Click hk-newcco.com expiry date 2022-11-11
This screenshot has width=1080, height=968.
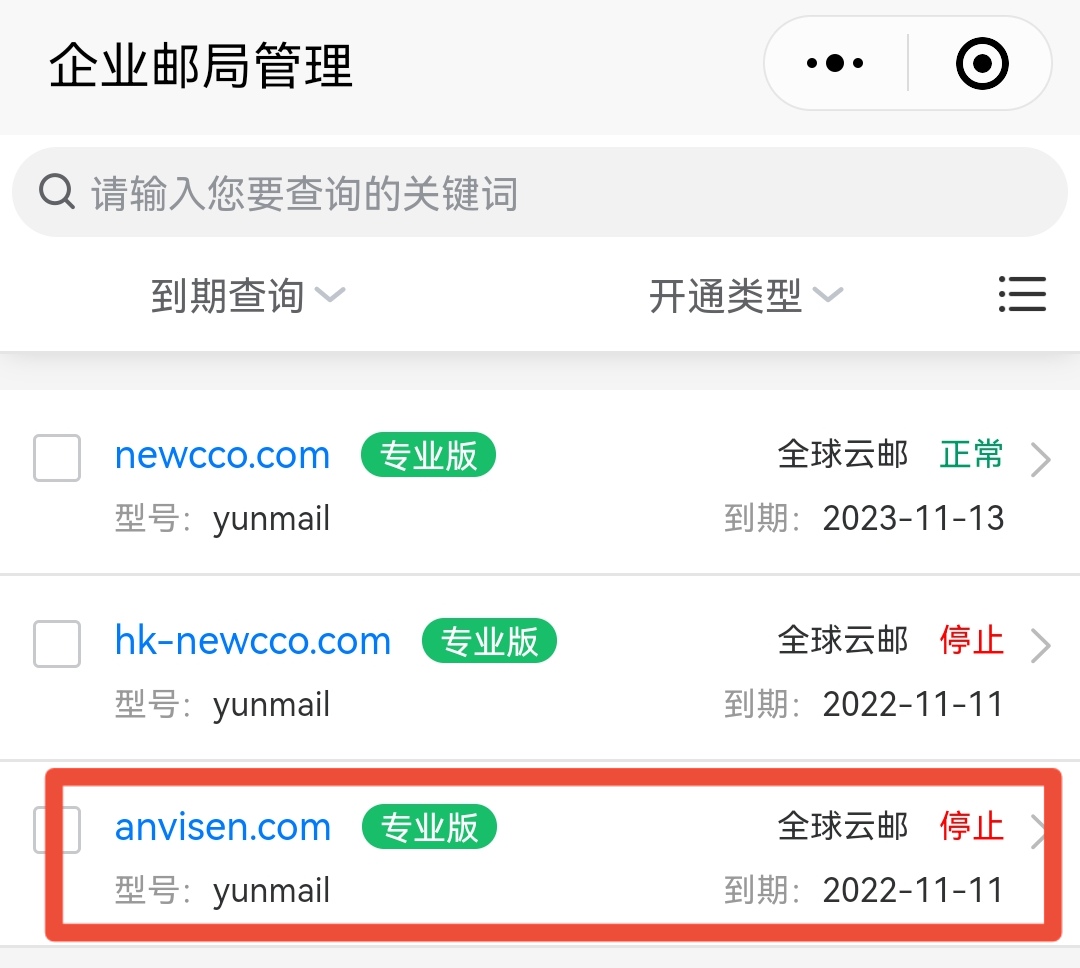pyautogui.click(x=913, y=704)
